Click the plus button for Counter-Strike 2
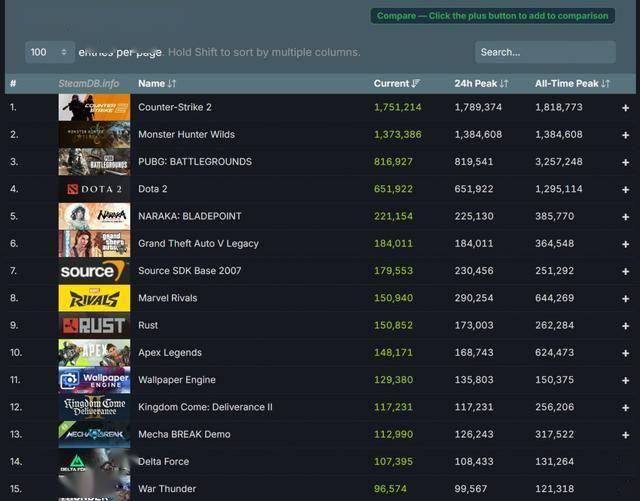The width and height of the screenshot is (640, 501). [x=625, y=107]
